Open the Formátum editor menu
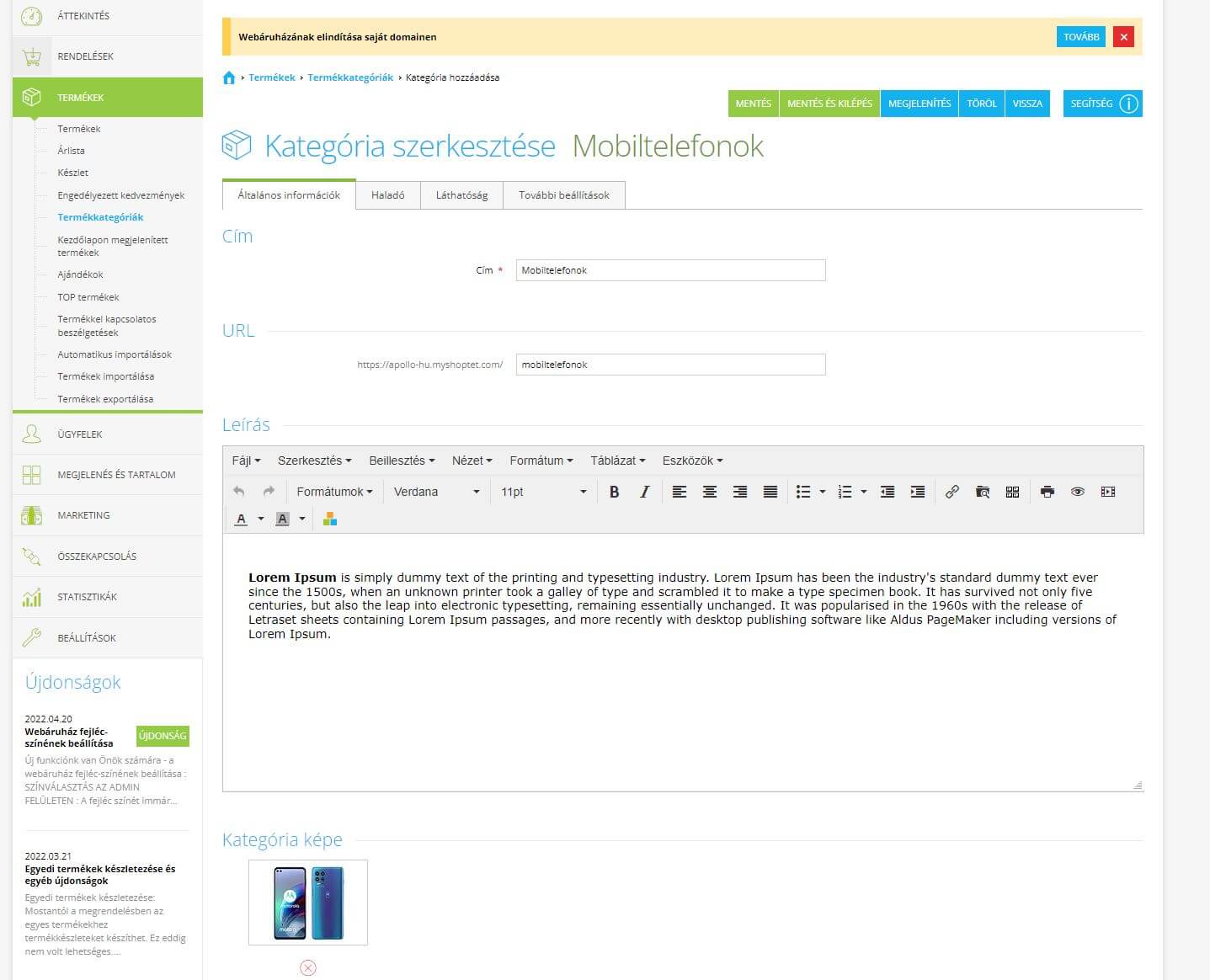 541,461
